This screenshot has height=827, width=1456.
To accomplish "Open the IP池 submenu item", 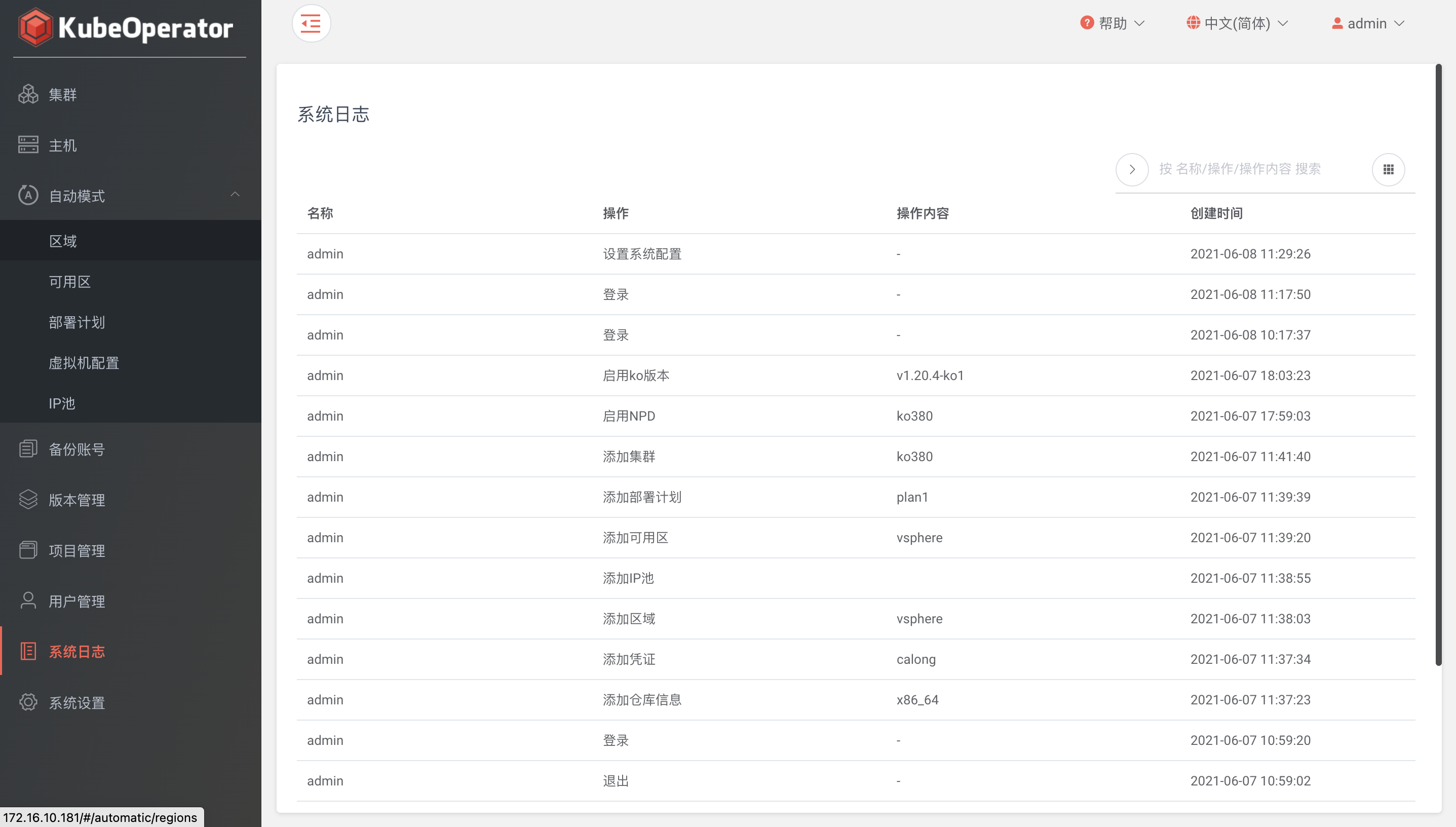I will point(61,403).
